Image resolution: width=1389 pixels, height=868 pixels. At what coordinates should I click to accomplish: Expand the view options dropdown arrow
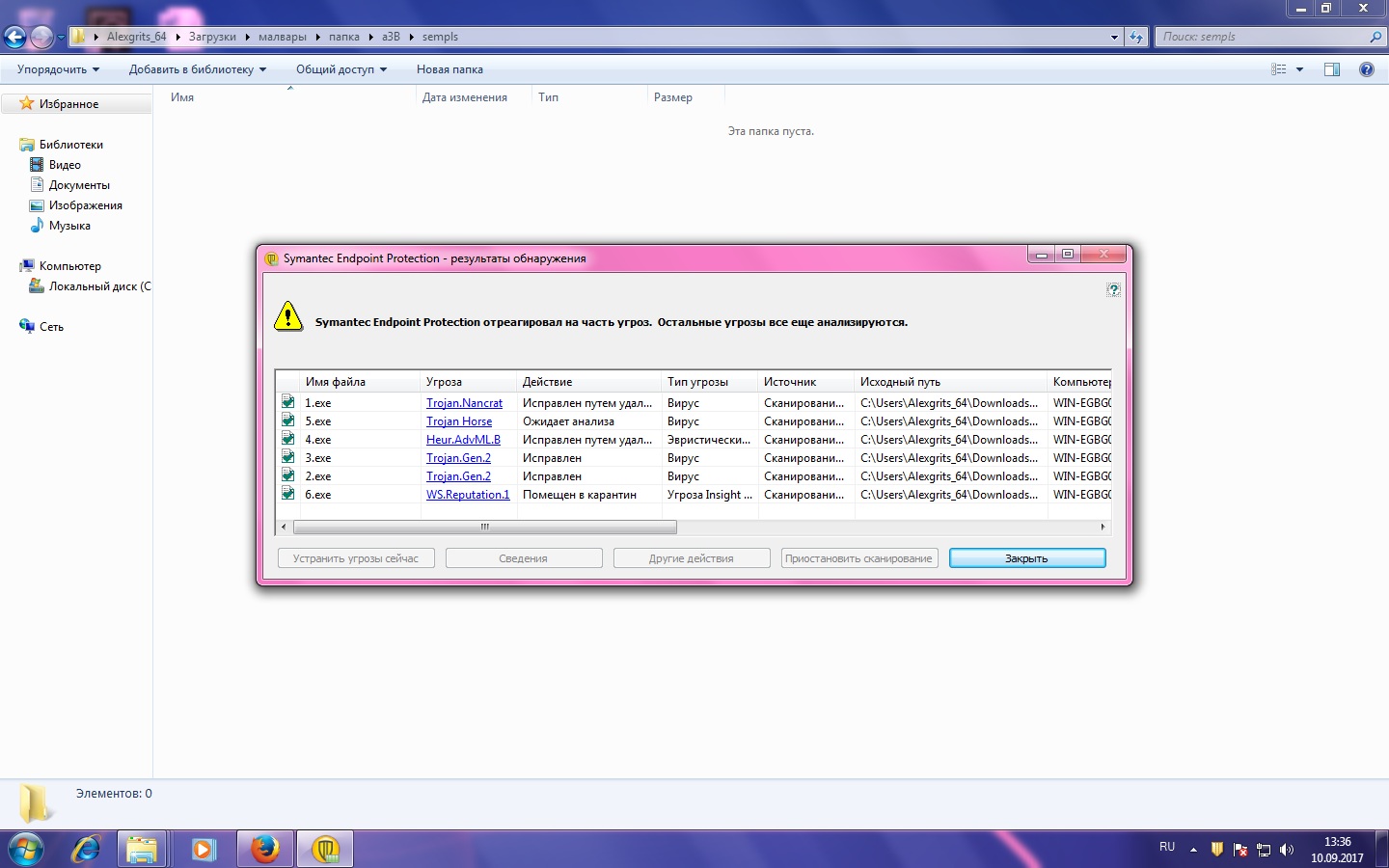click(x=1299, y=69)
